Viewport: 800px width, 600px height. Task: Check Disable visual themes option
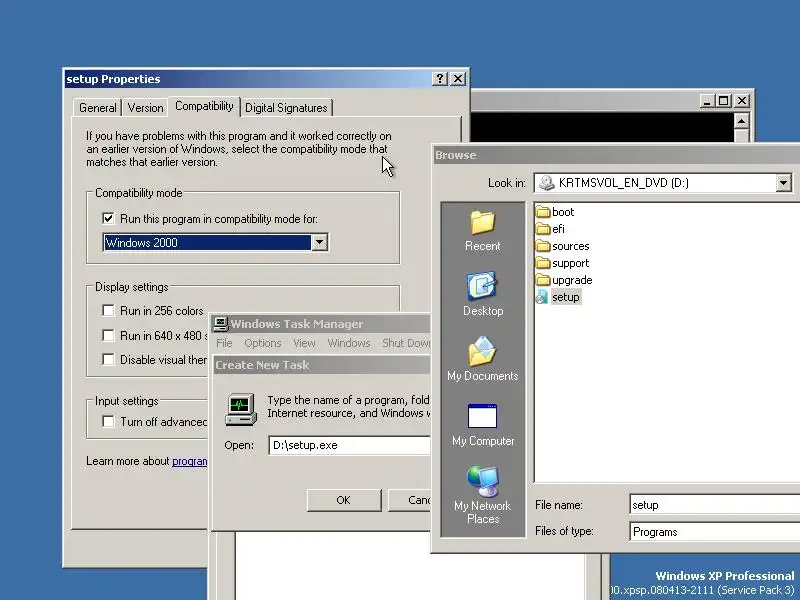(108, 360)
